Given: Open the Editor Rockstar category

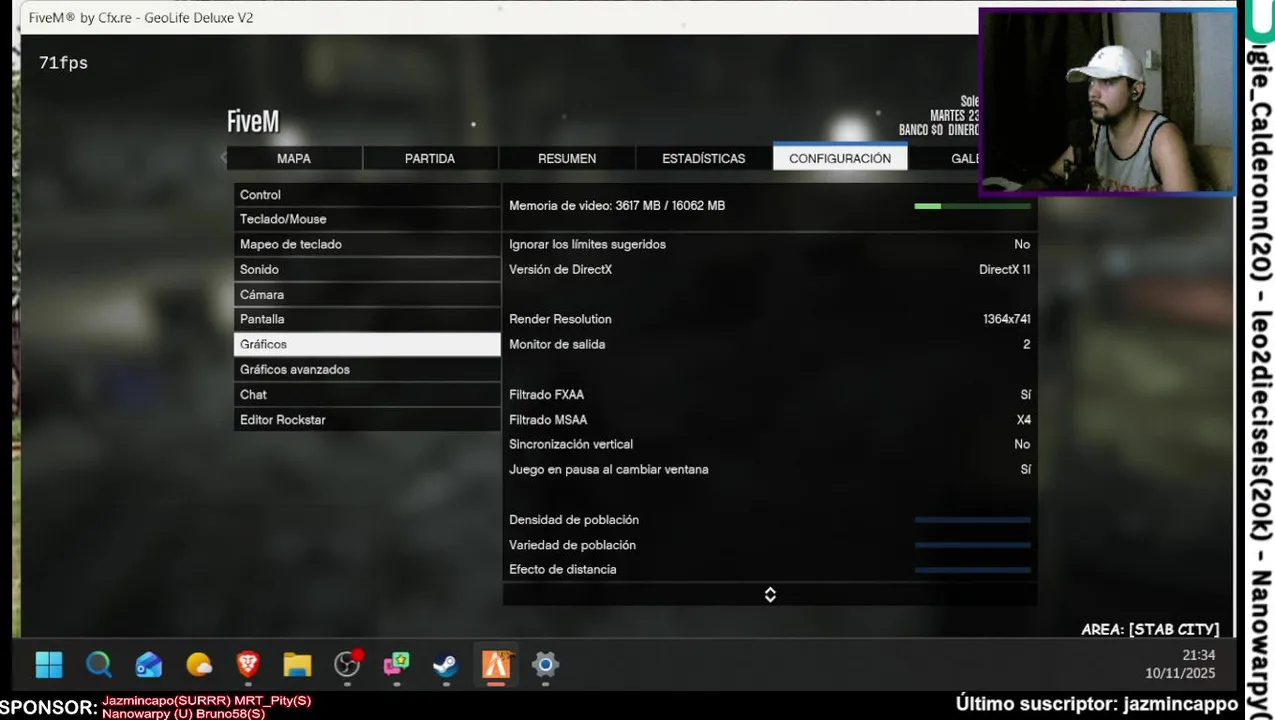Looking at the screenshot, I should 367,419.
